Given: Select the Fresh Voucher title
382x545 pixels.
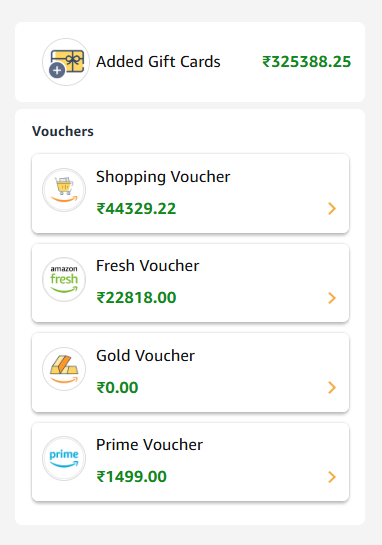Looking at the screenshot, I should coord(147,266).
